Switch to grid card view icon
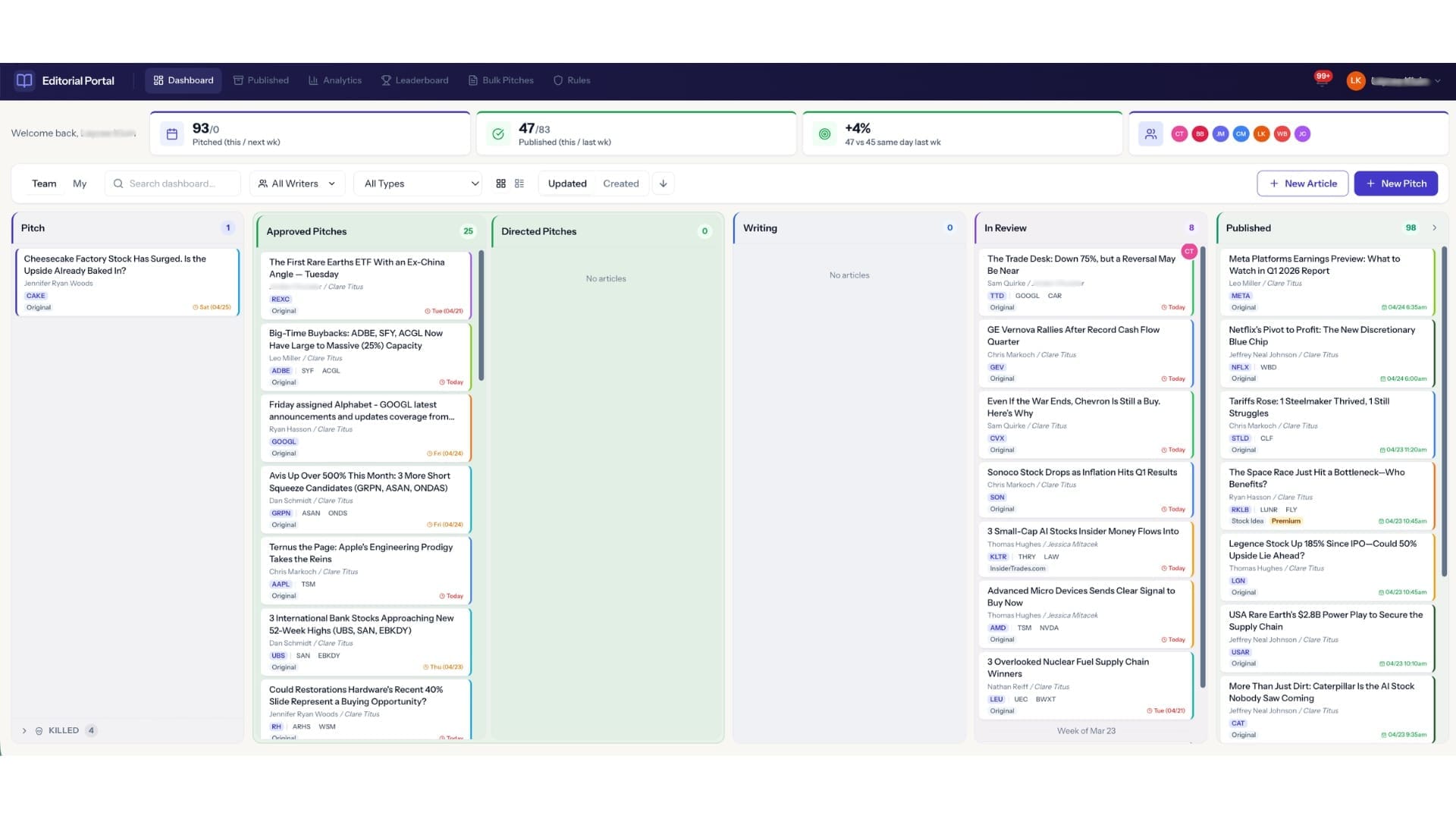1456x819 pixels. click(x=500, y=184)
